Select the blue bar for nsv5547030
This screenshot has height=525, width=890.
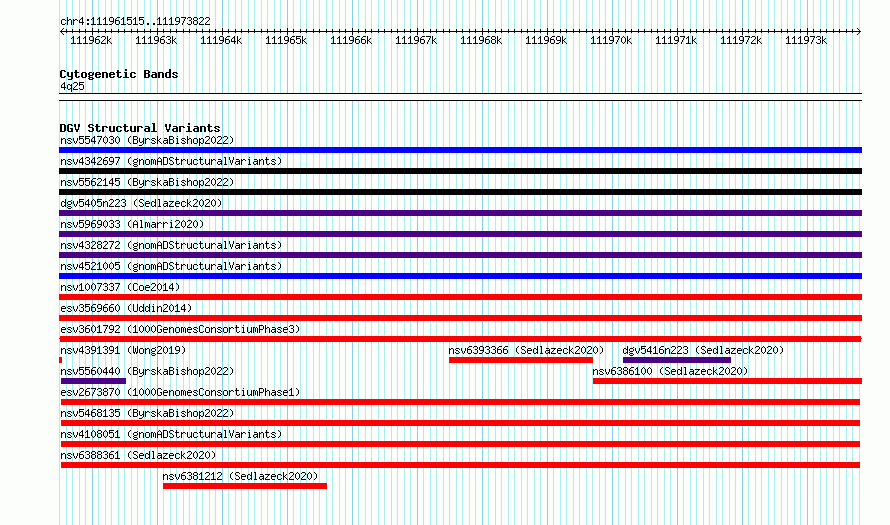coord(460,150)
